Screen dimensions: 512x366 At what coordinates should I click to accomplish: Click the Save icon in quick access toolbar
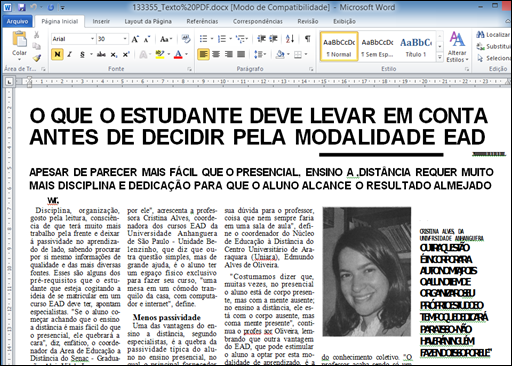pyautogui.click(x=22, y=7)
